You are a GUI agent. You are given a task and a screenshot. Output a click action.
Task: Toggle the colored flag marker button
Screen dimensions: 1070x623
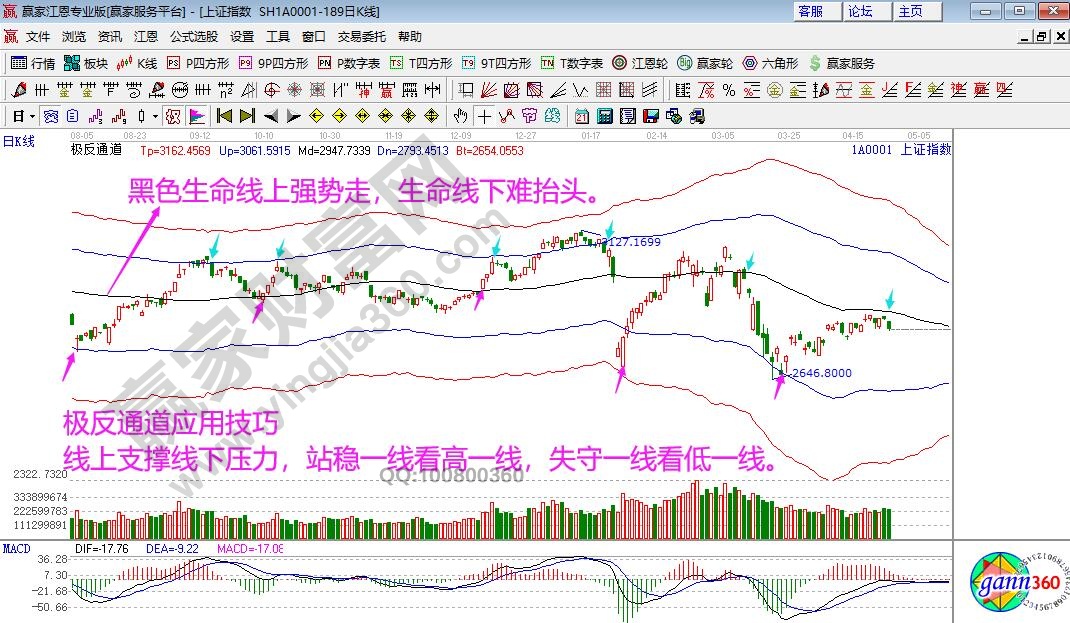click(196, 115)
